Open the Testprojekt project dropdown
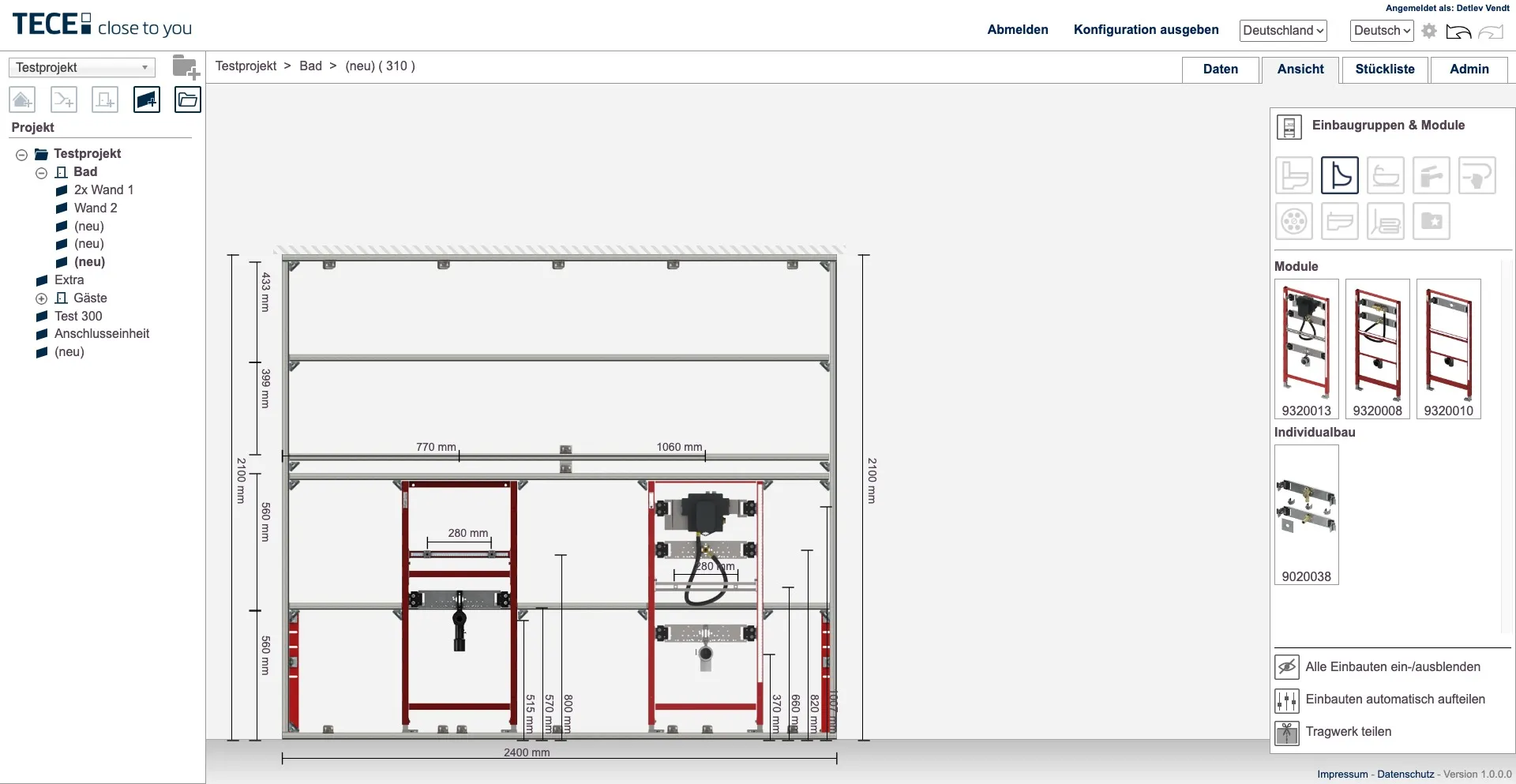 [x=81, y=68]
